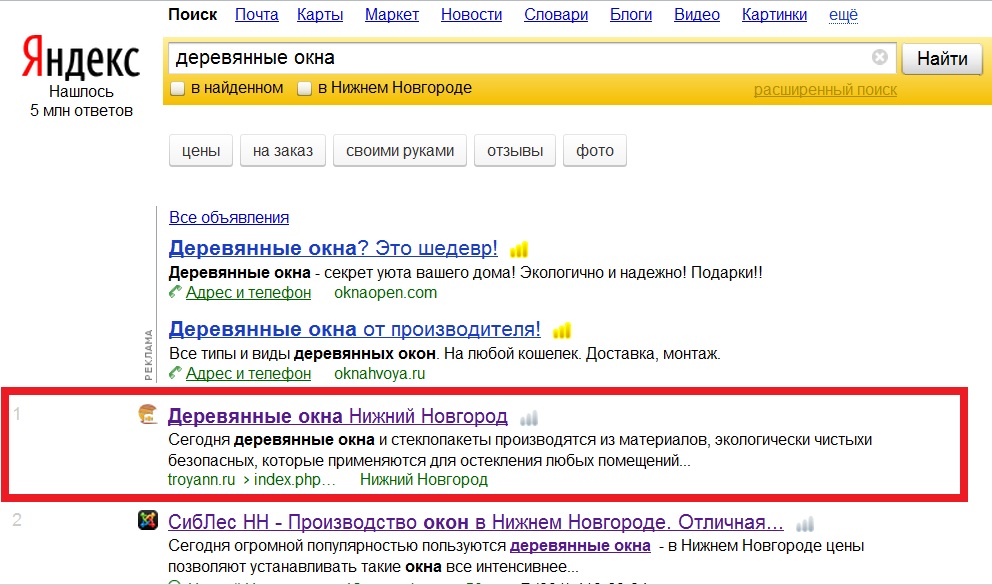
Task: Refine query with 'цены' button
Action: click(201, 151)
